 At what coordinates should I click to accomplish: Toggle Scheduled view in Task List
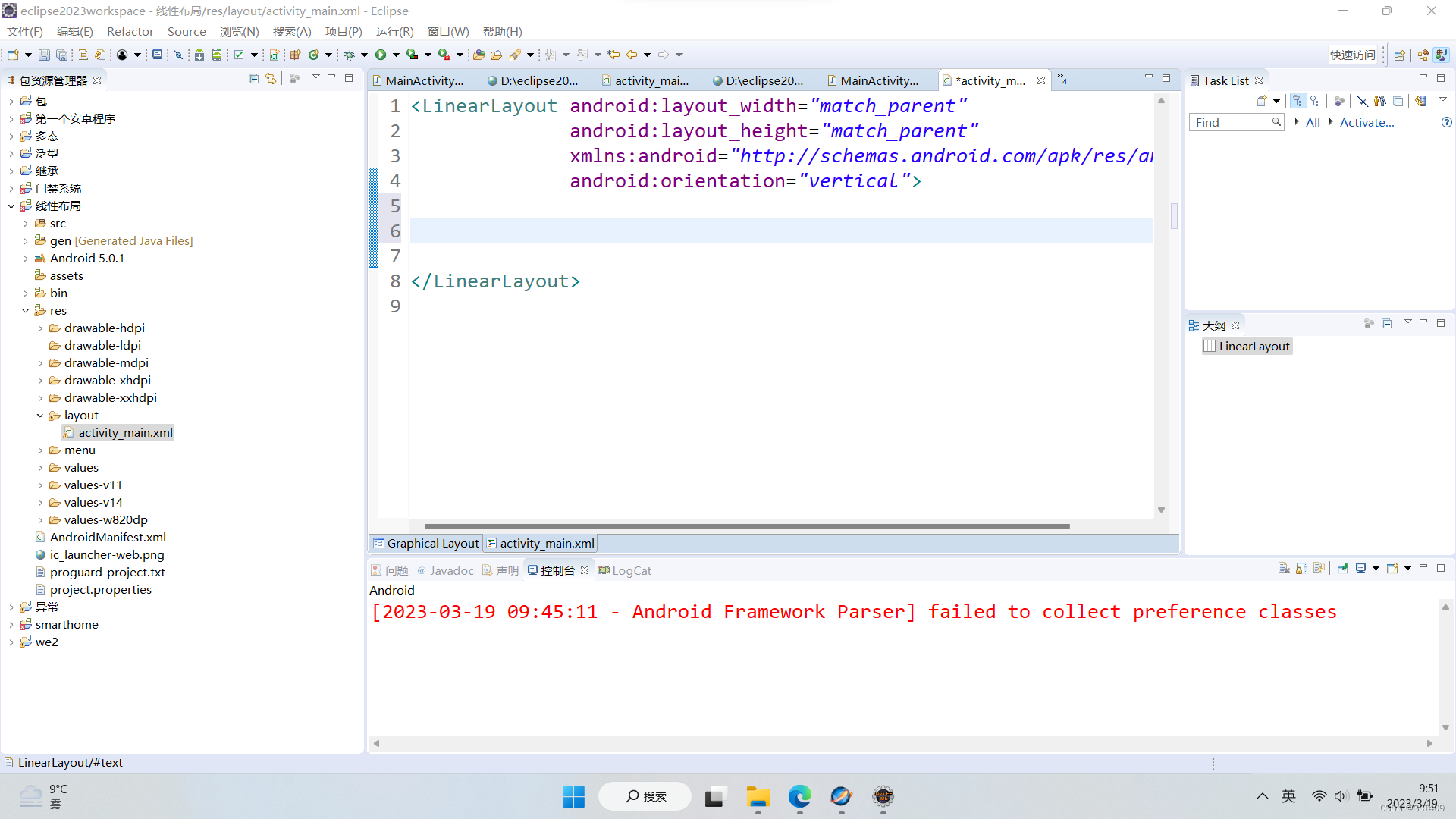(x=1316, y=101)
